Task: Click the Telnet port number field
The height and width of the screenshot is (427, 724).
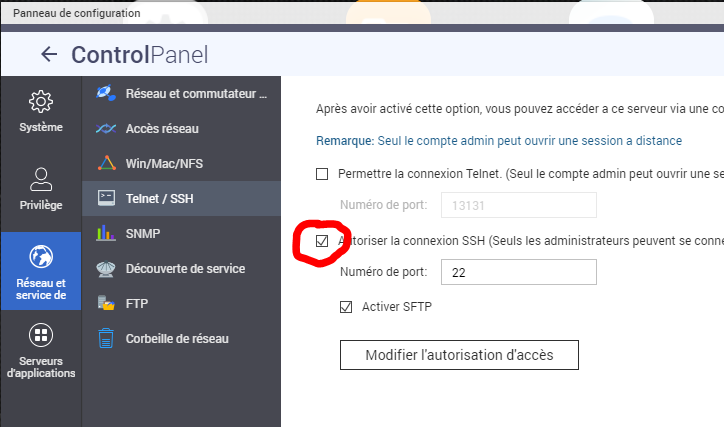Action: (x=518, y=205)
